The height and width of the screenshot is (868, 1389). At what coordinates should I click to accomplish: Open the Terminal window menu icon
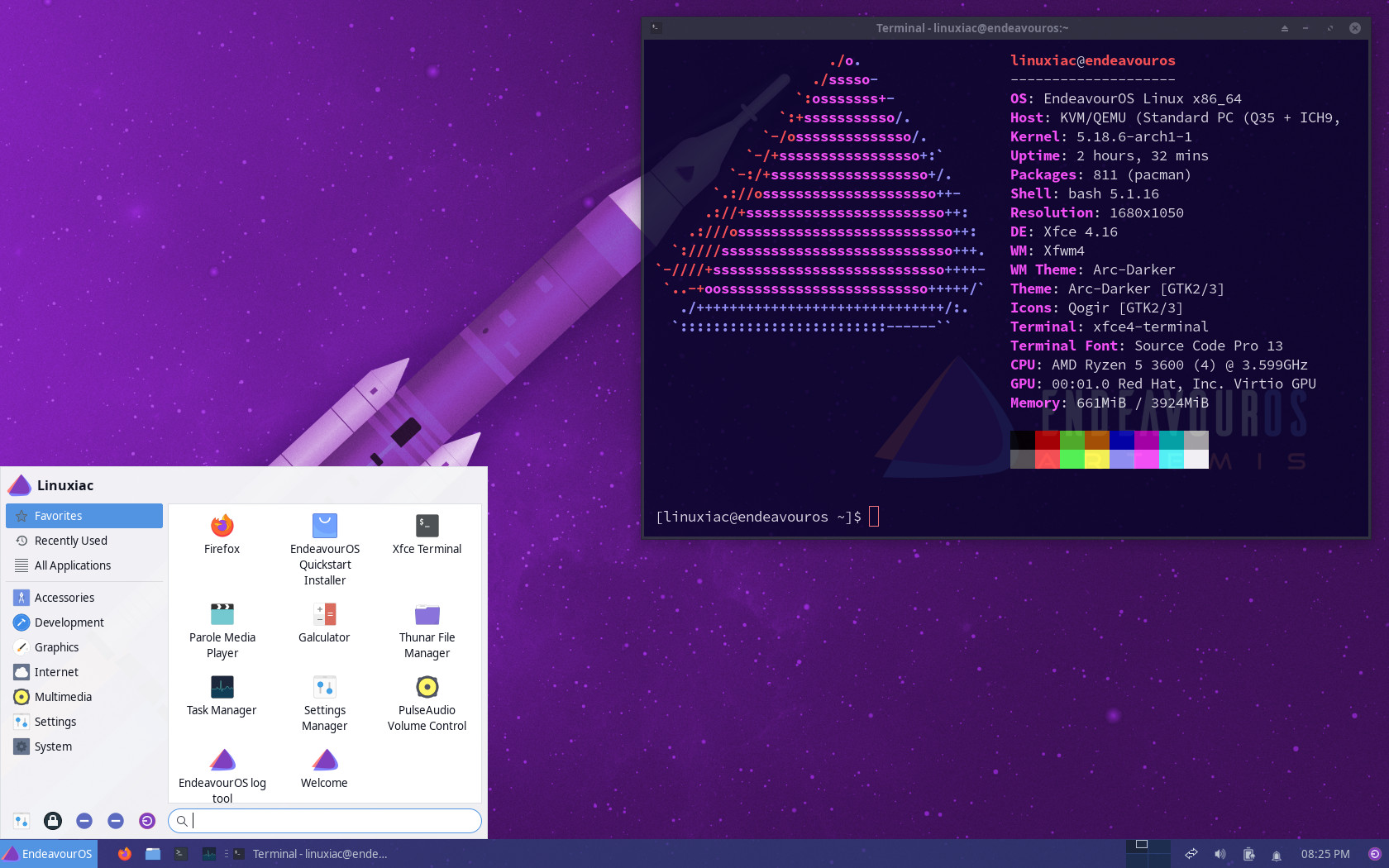click(x=655, y=27)
